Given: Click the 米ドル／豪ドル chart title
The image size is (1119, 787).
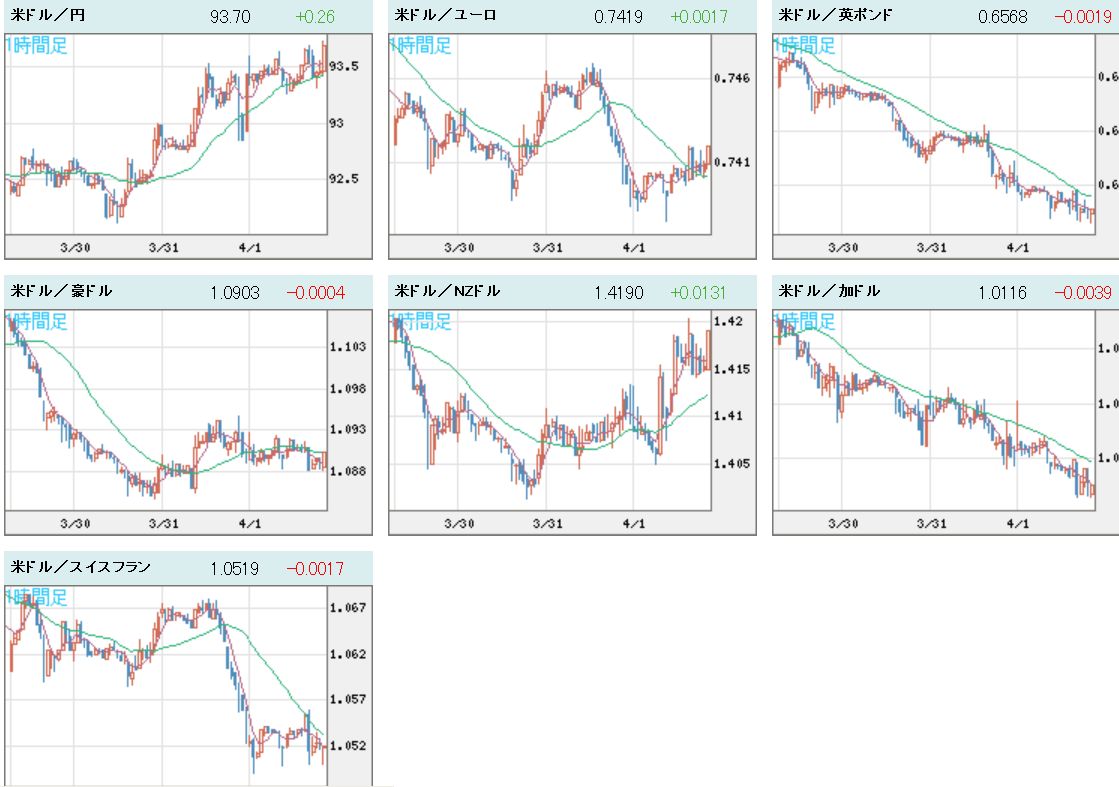Looking at the screenshot, I should pos(62,292).
